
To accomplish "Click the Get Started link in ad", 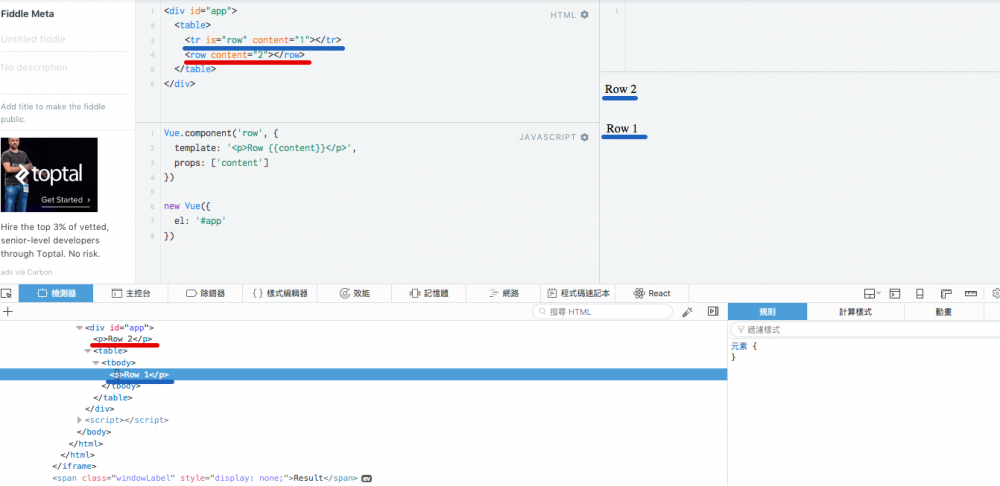I will click(x=66, y=200).
